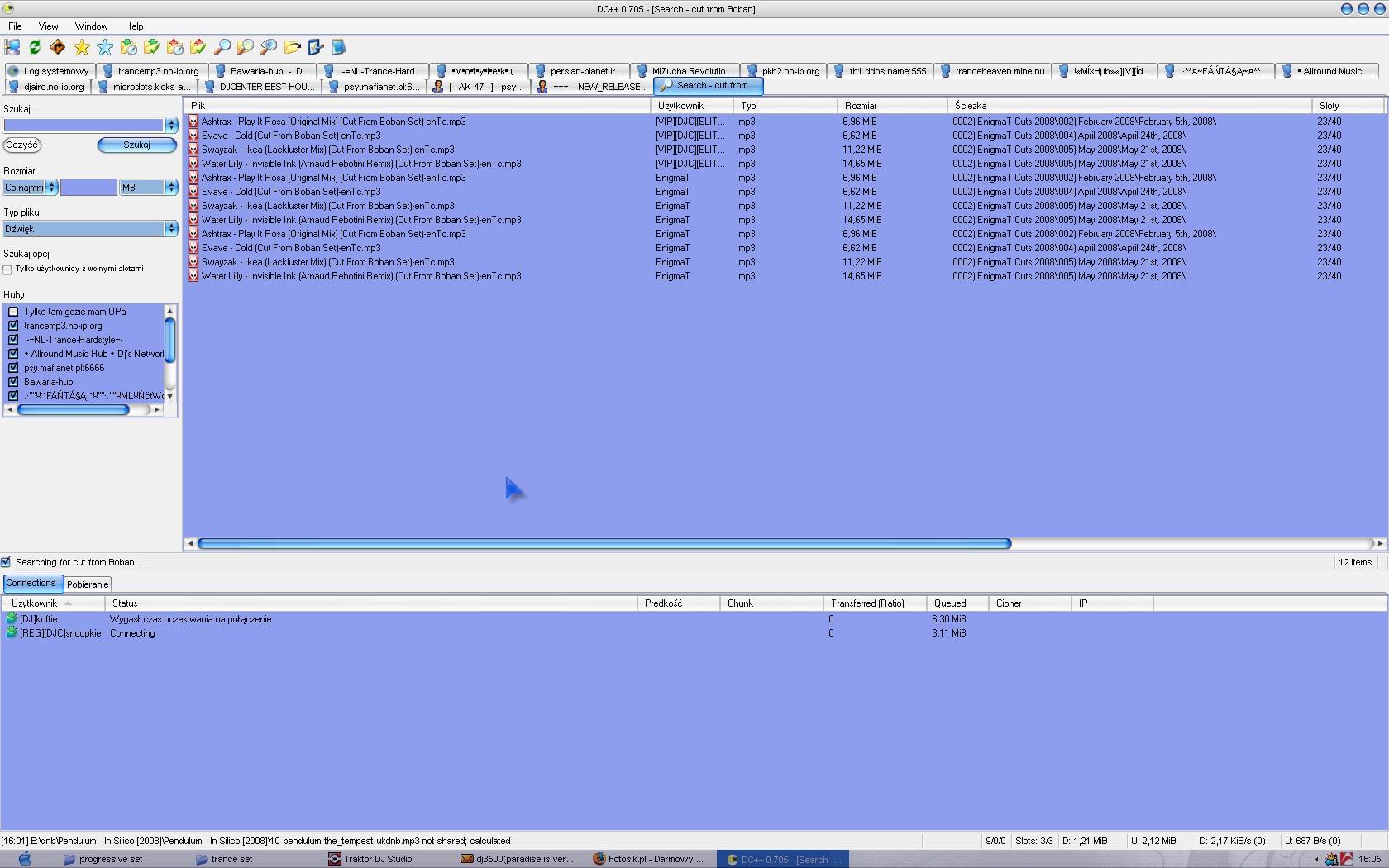
Task: Switch to the Pobieranie tab
Action: tap(88, 584)
